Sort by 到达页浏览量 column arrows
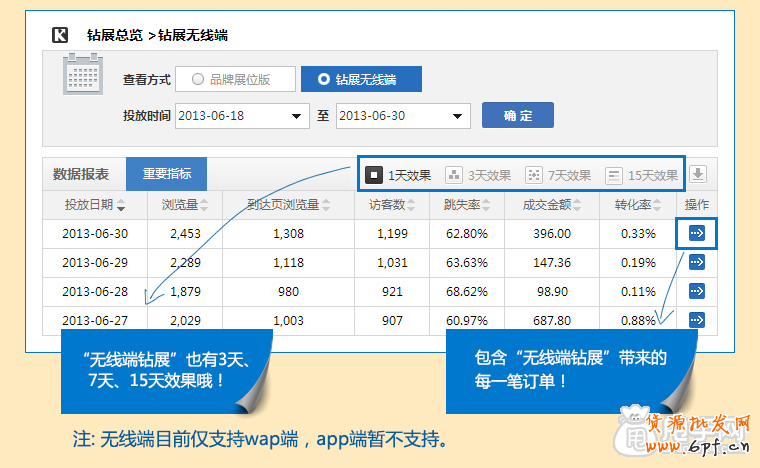 326,205
